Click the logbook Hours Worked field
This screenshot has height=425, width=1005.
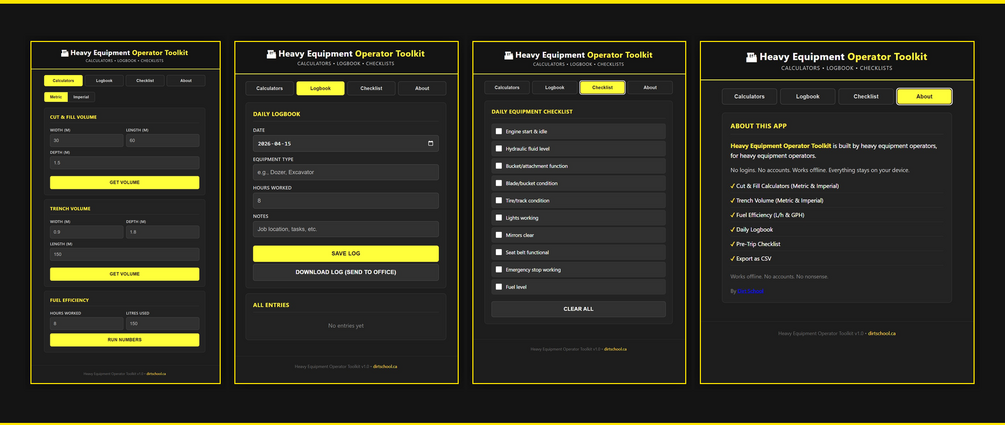(345, 201)
